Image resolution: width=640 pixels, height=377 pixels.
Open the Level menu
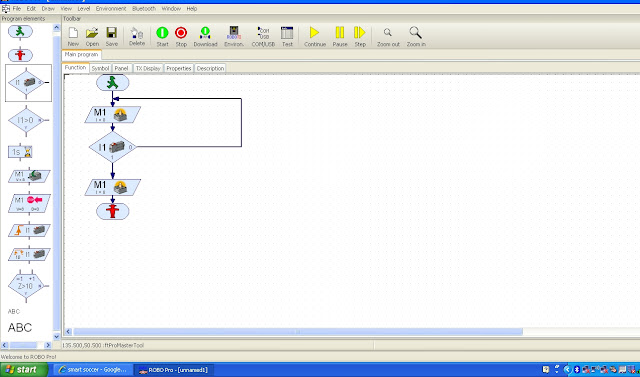pyautogui.click(x=84, y=9)
